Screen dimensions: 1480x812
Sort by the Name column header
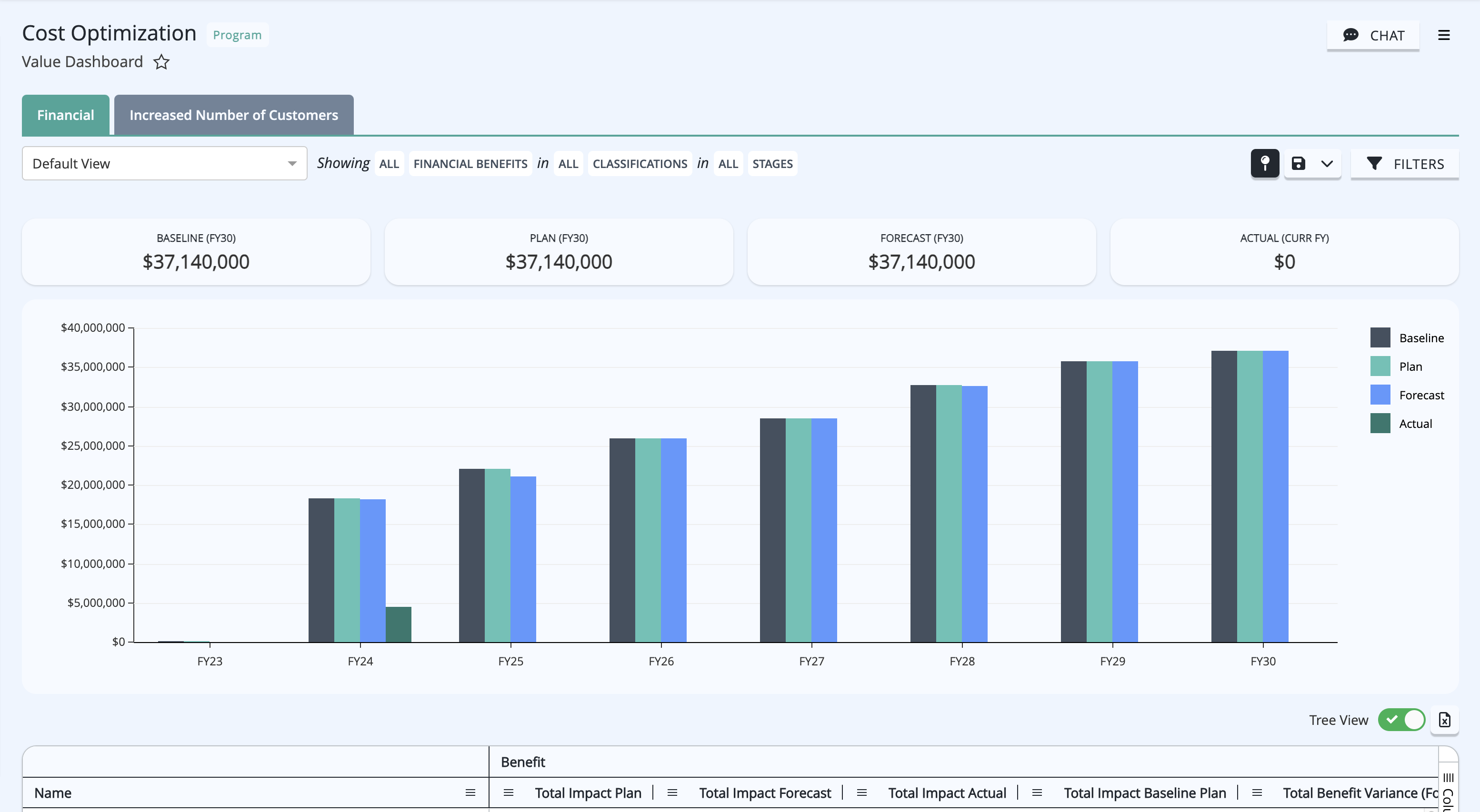[x=53, y=793]
